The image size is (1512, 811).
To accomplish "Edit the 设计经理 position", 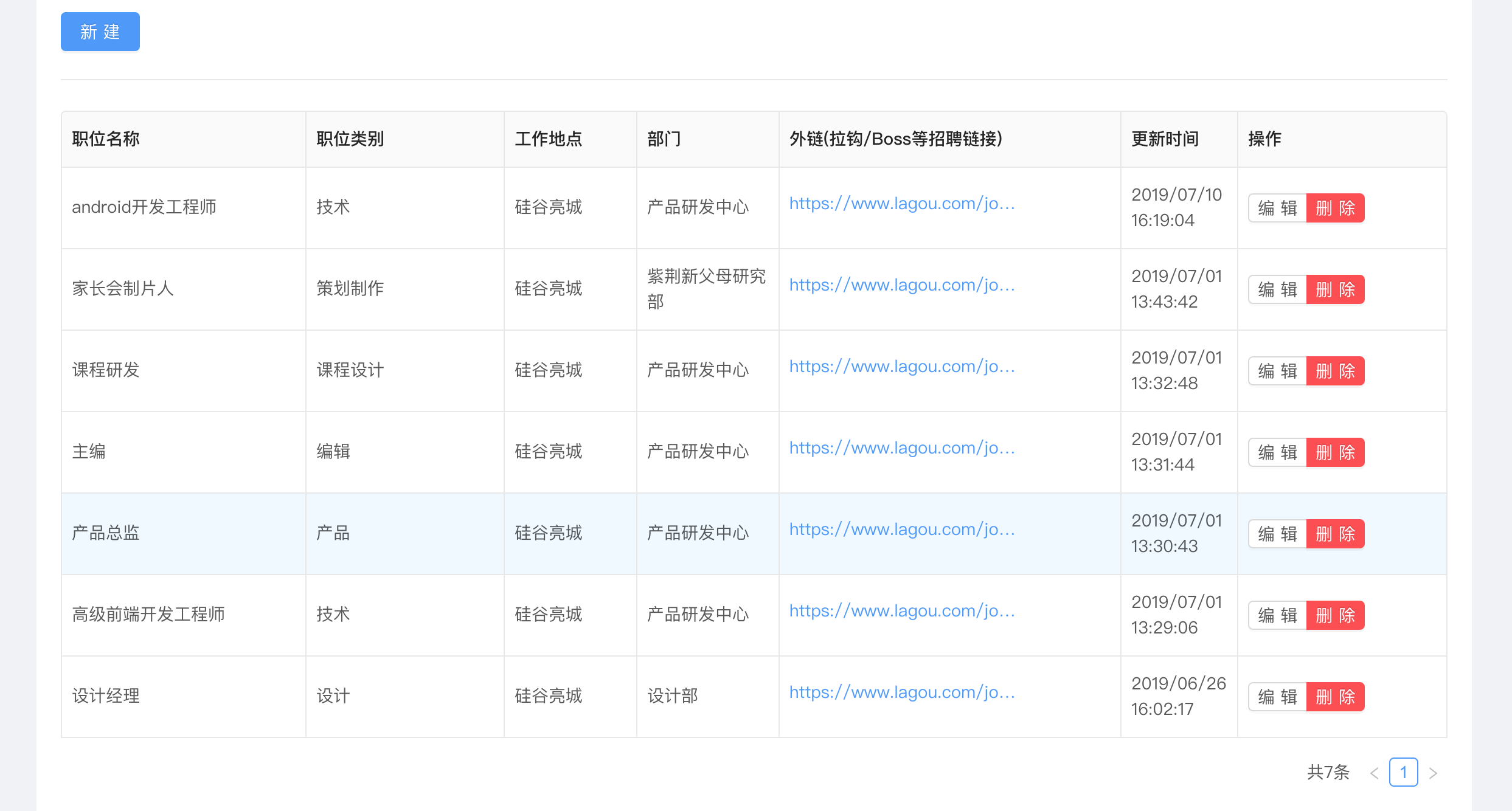I will (x=1277, y=697).
